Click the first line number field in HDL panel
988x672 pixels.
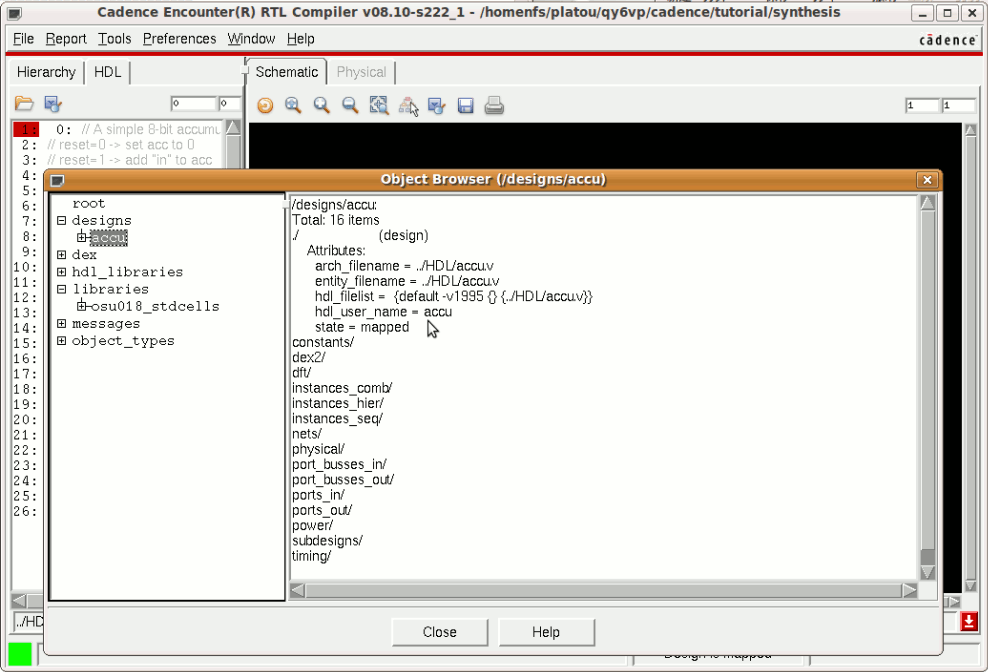(x=193, y=103)
